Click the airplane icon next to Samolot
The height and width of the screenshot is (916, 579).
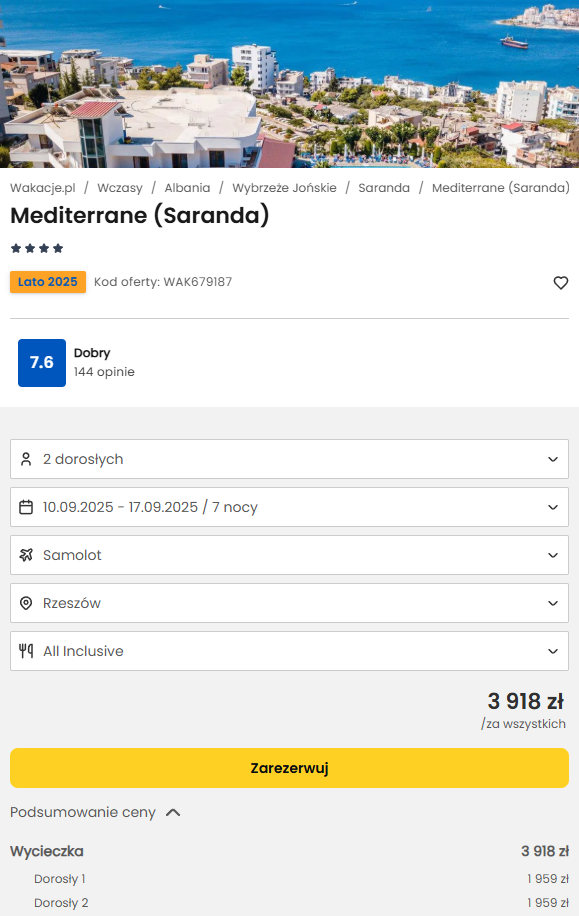26,555
